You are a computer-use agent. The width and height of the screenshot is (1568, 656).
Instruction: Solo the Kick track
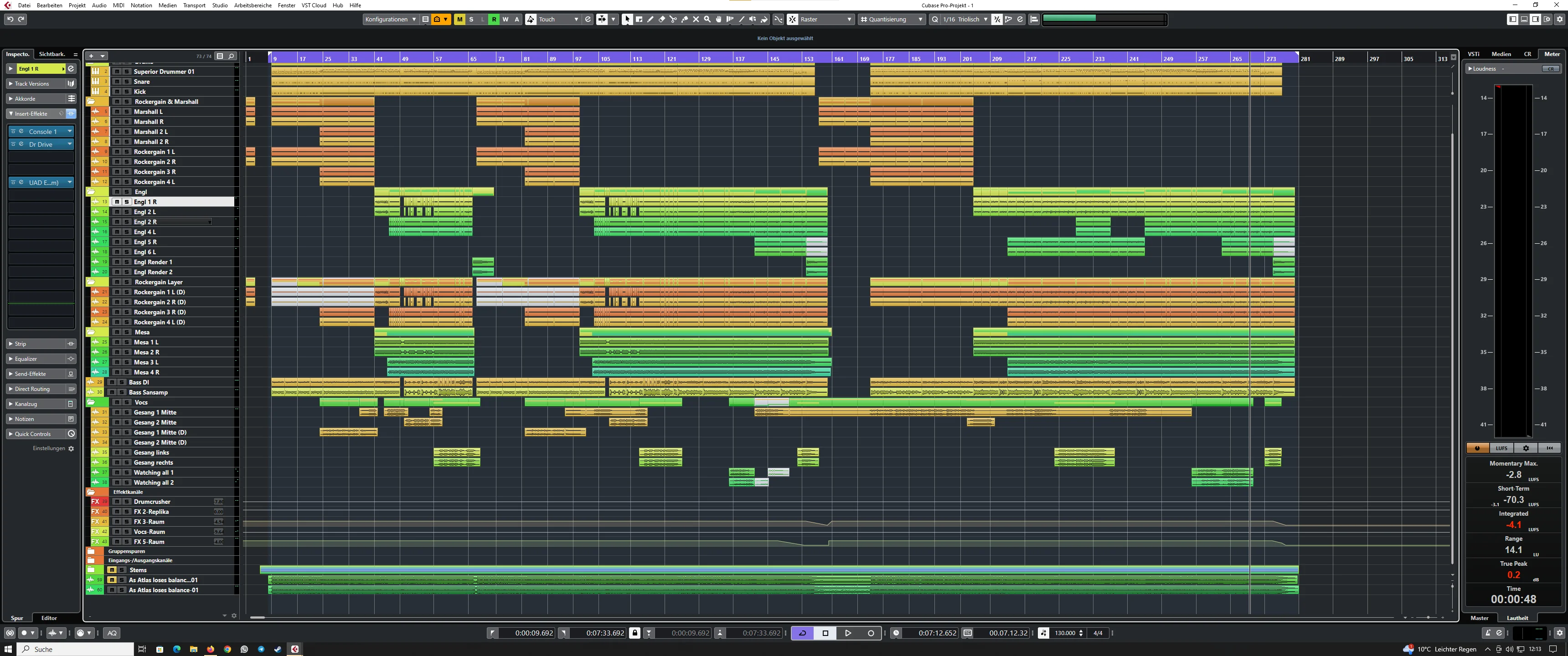127,91
